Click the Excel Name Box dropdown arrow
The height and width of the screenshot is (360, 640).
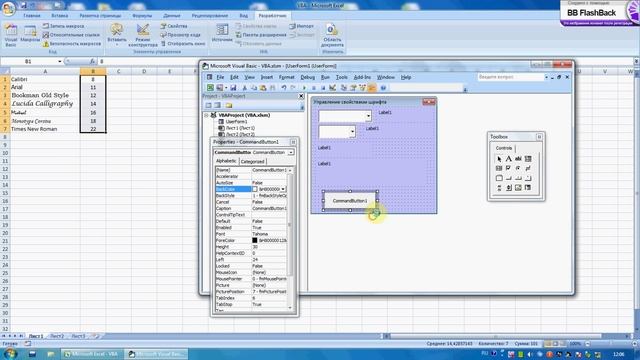[x=60, y=62]
